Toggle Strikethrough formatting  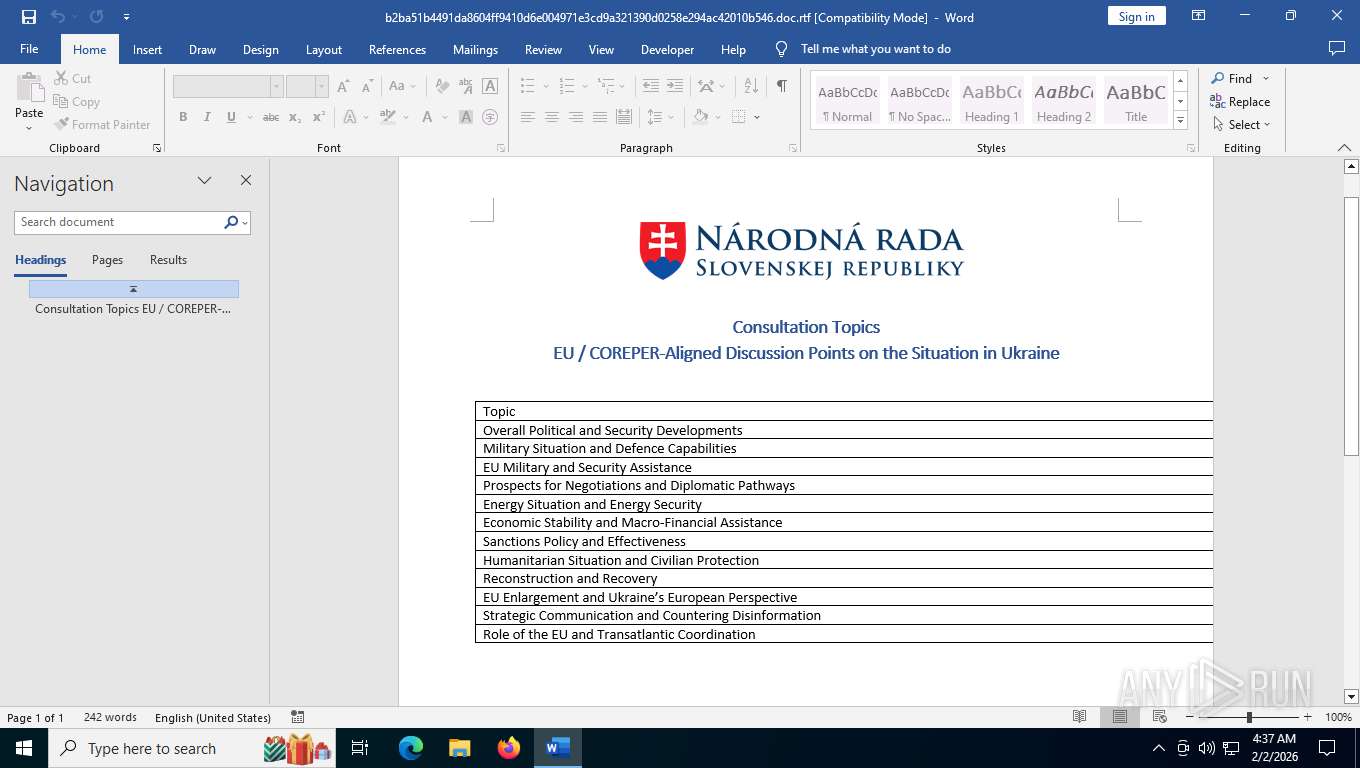271,117
